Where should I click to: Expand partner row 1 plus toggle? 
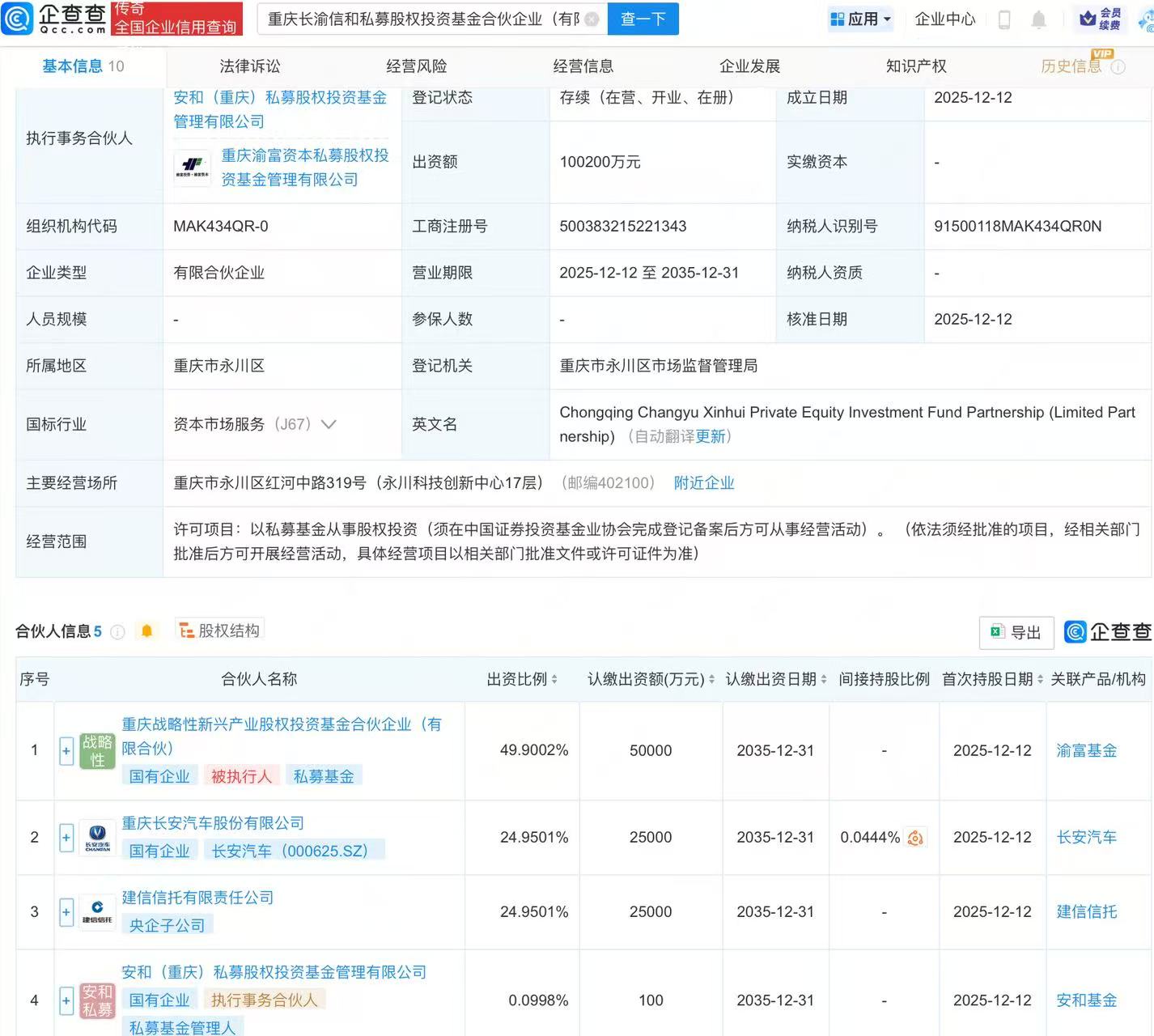(x=66, y=751)
